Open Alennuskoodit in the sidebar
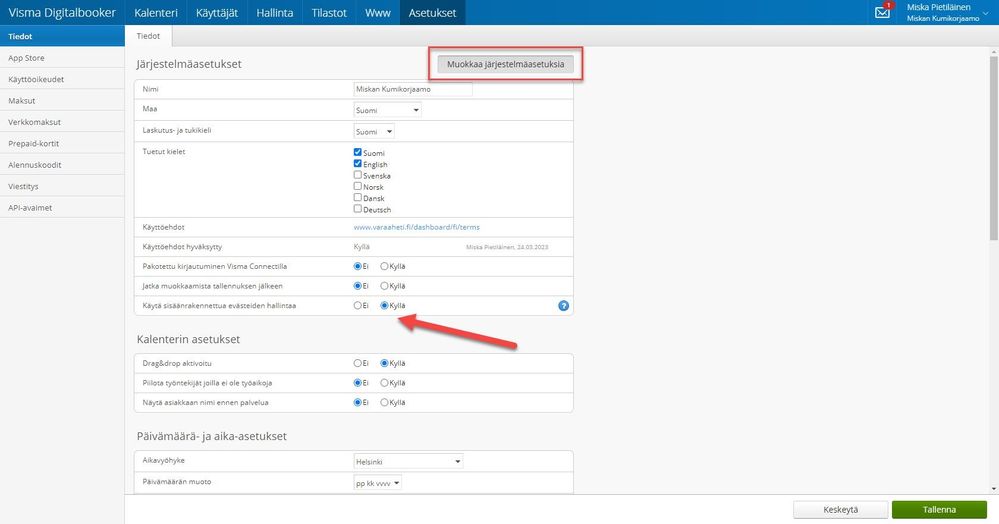This screenshot has height=524, width=999. [62, 164]
